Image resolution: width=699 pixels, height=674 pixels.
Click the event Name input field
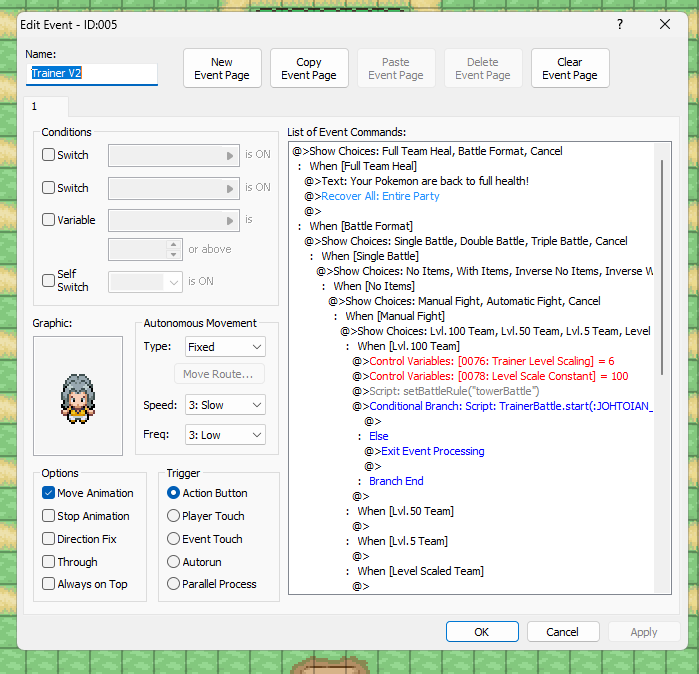pos(92,74)
